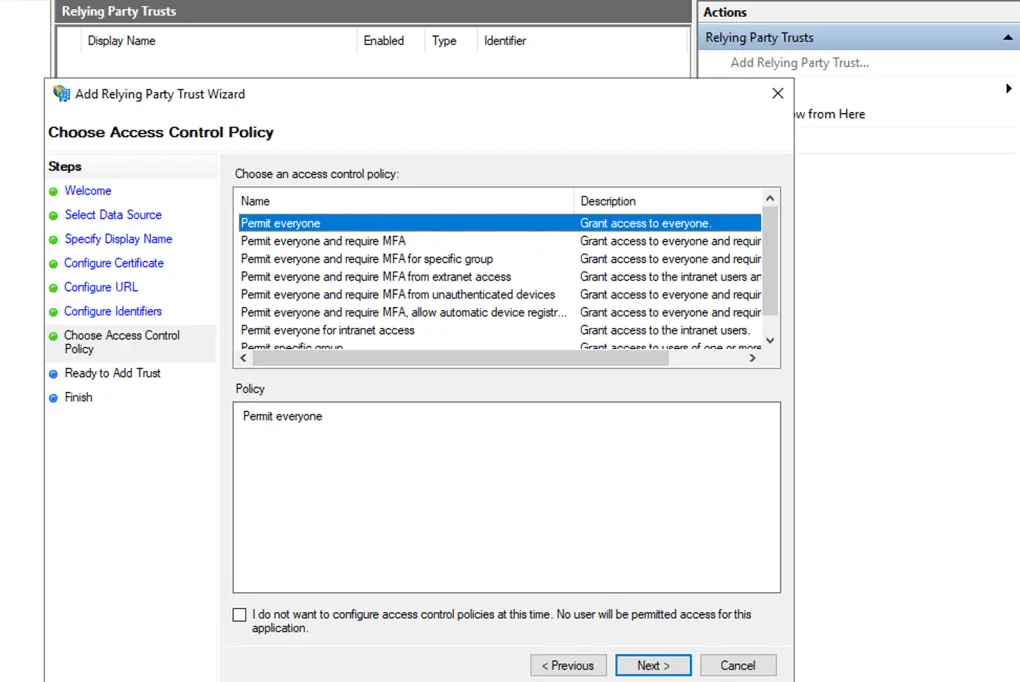1020x682 pixels.
Task: Click the green bullet beside Configure Certificate
Action: click(x=53, y=263)
